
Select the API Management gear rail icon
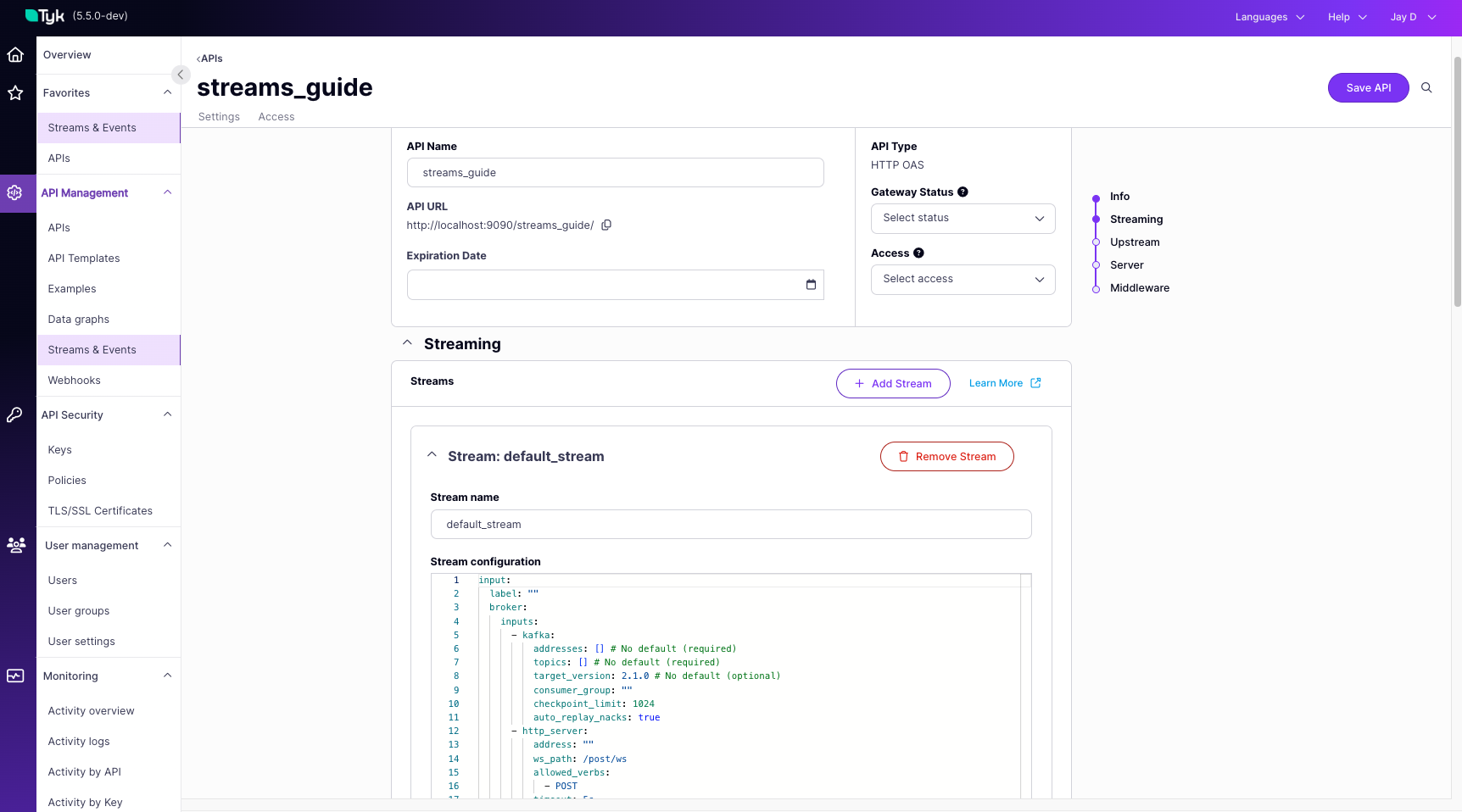(15, 193)
